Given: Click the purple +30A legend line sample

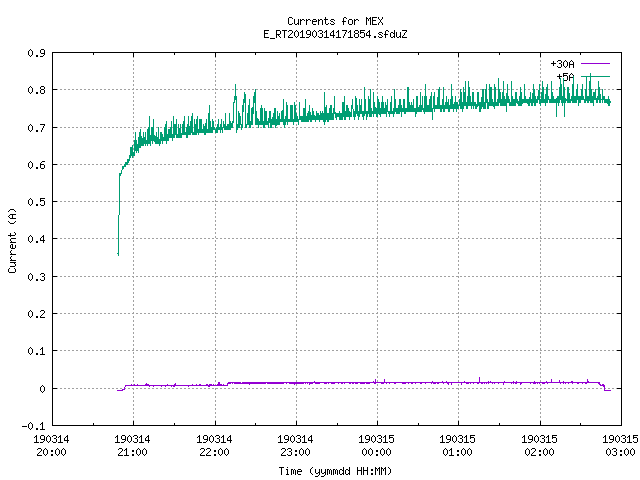Looking at the screenshot, I should pos(595,64).
